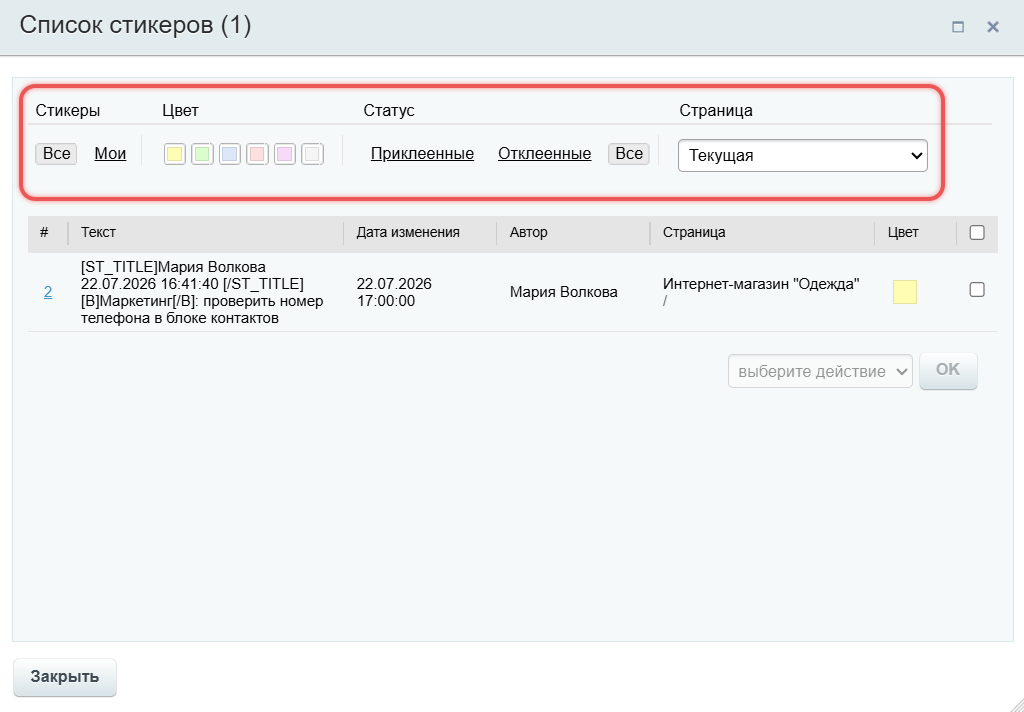Open the выберите действие dropdown
The image size is (1024, 712).
(x=820, y=371)
